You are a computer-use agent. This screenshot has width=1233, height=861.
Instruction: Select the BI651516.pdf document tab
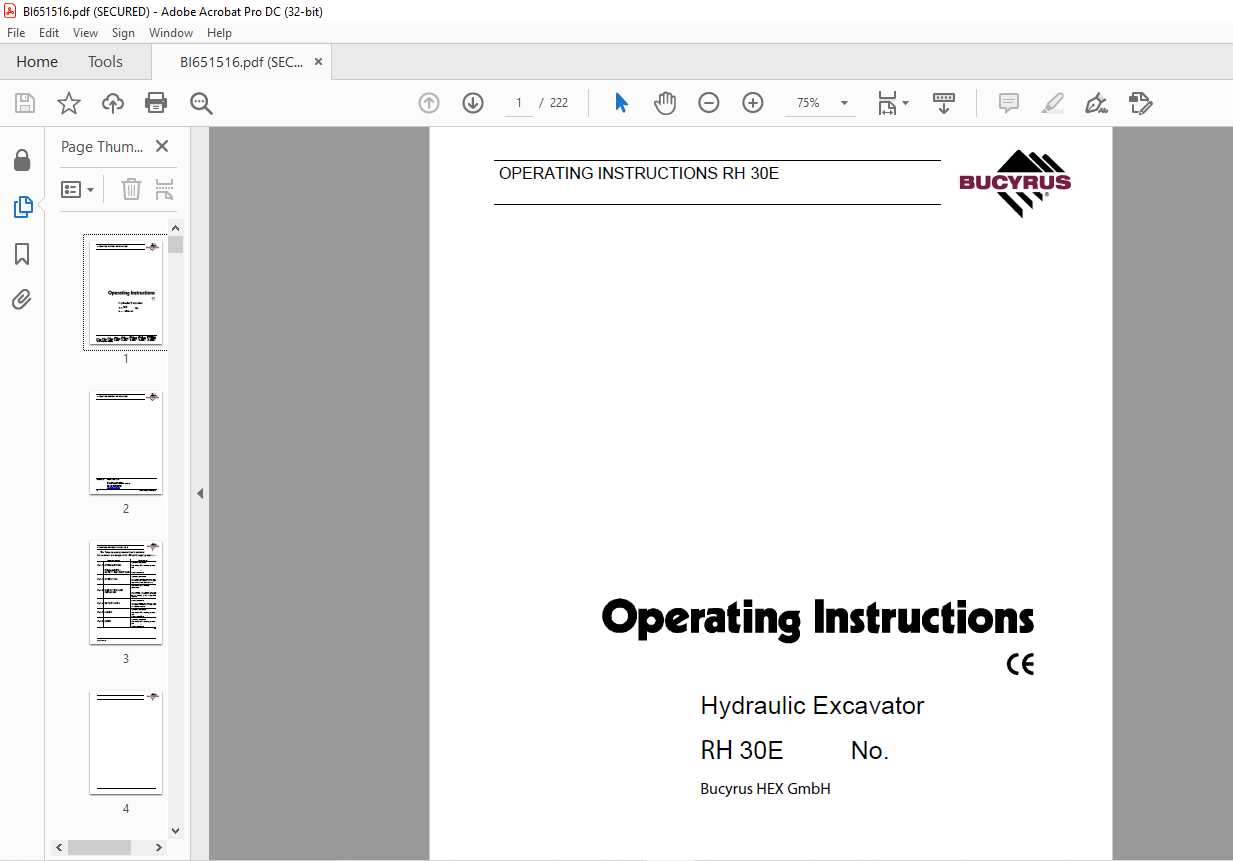241,62
